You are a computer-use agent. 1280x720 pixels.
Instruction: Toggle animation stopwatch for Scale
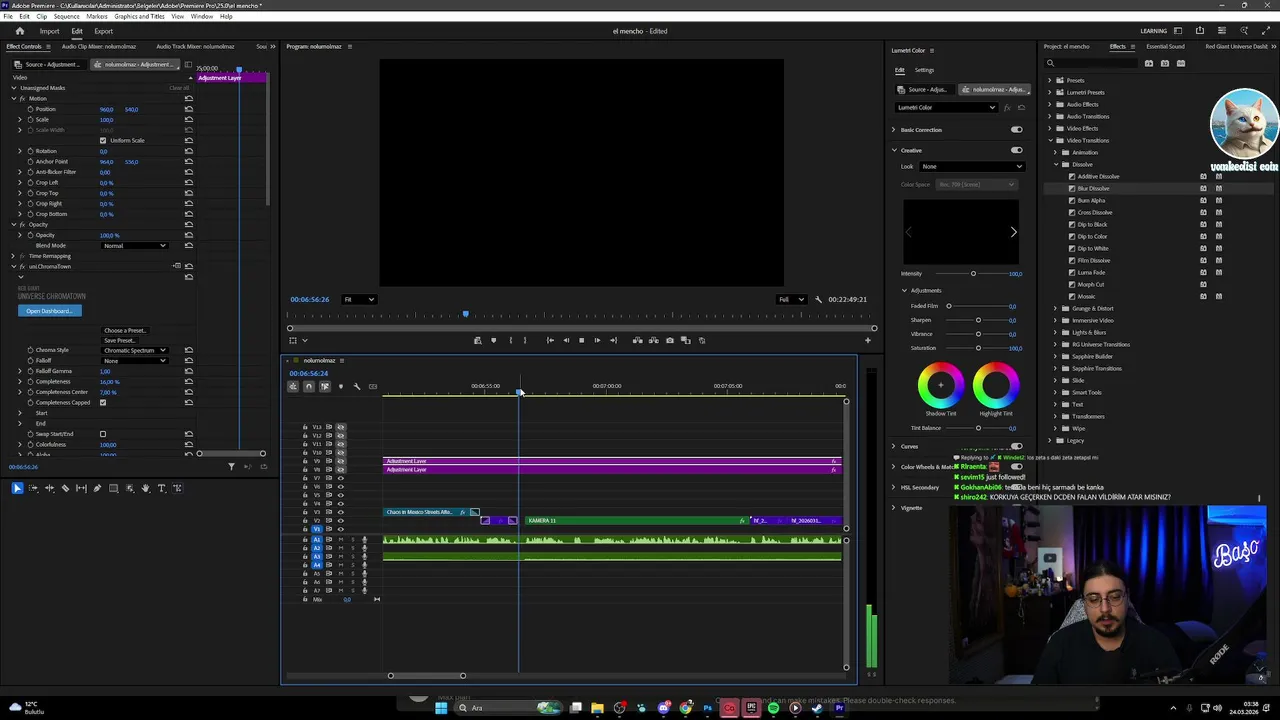tap(30, 119)
